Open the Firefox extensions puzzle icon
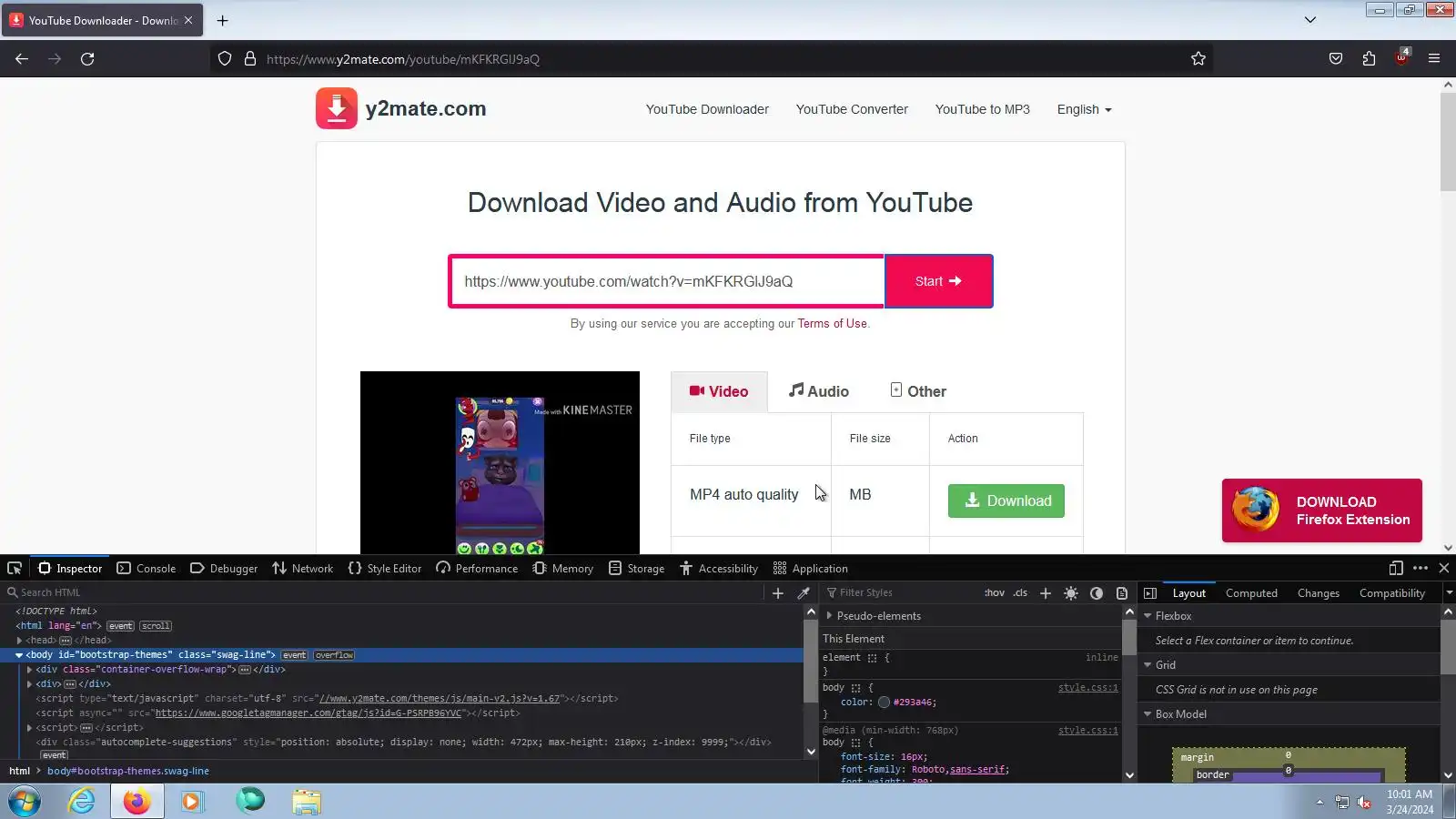 click(1370, 59)
